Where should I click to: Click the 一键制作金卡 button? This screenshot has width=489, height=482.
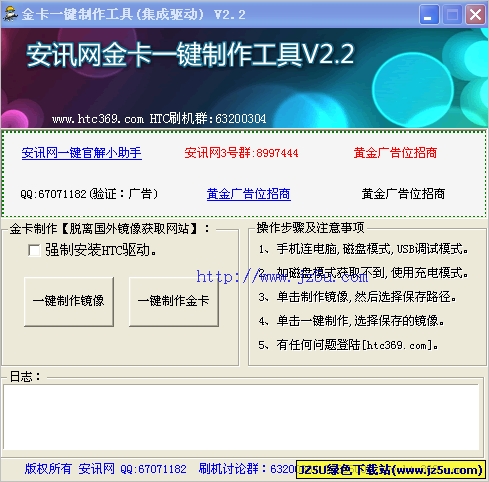pyautogui.click(x=173, y=301)
